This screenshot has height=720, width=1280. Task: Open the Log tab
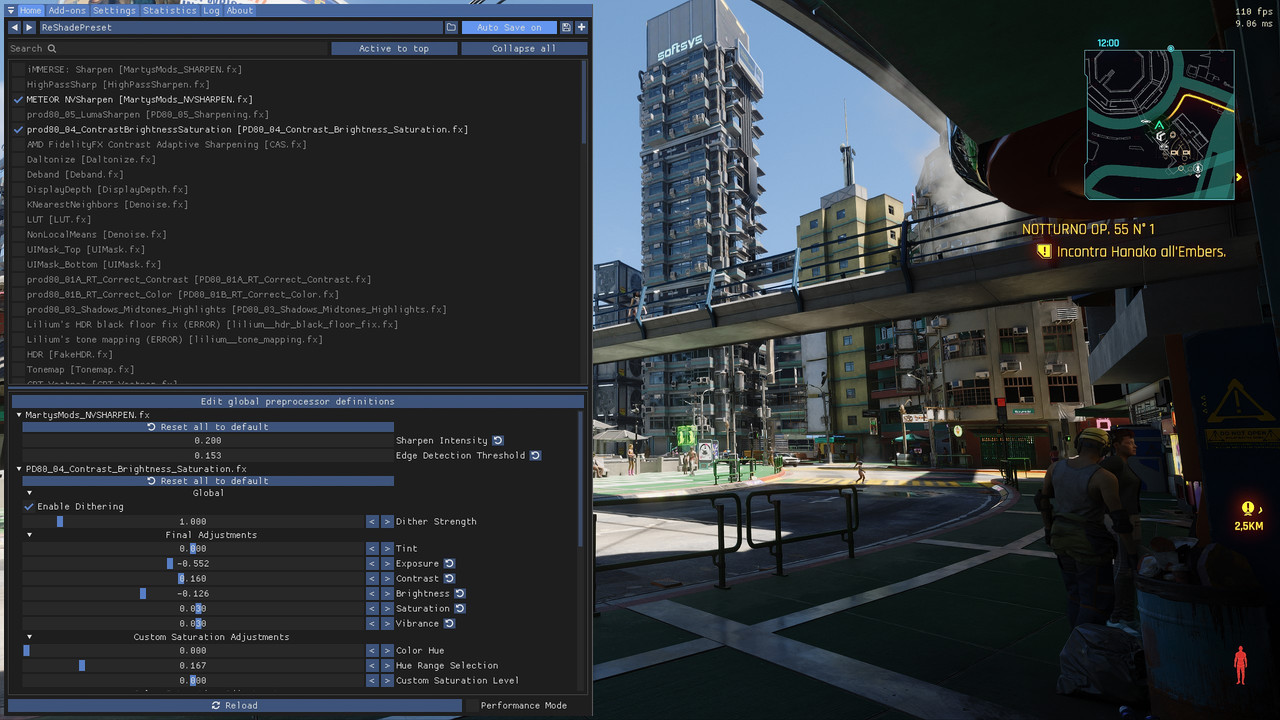point(211,11)
